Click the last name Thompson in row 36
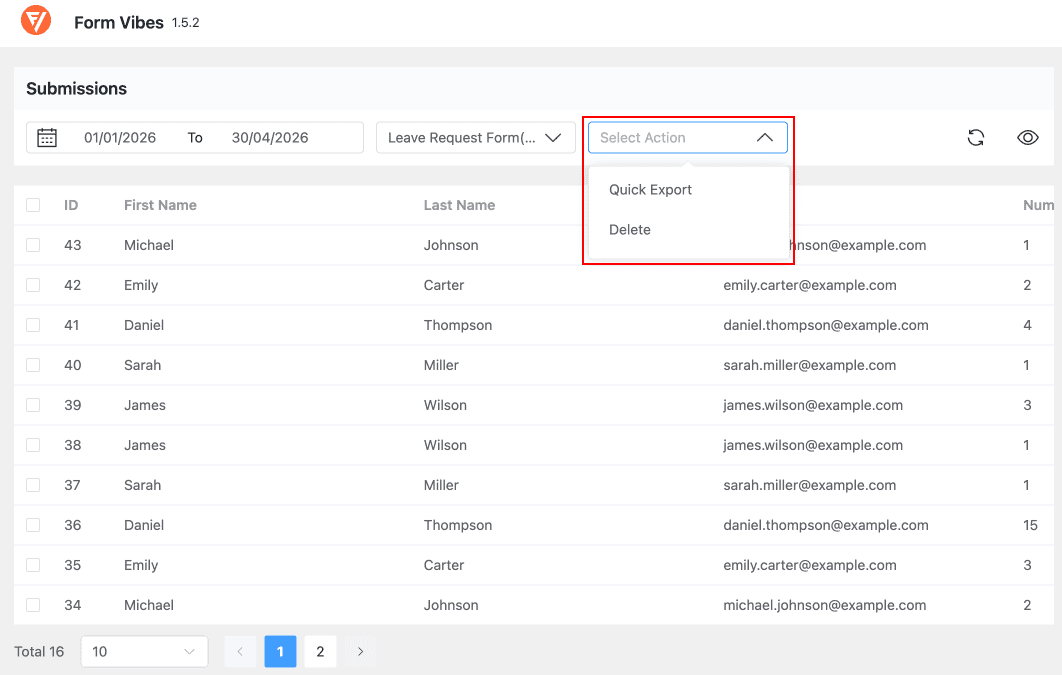This screenshot has height=675, width=1062. coord(458,525)
